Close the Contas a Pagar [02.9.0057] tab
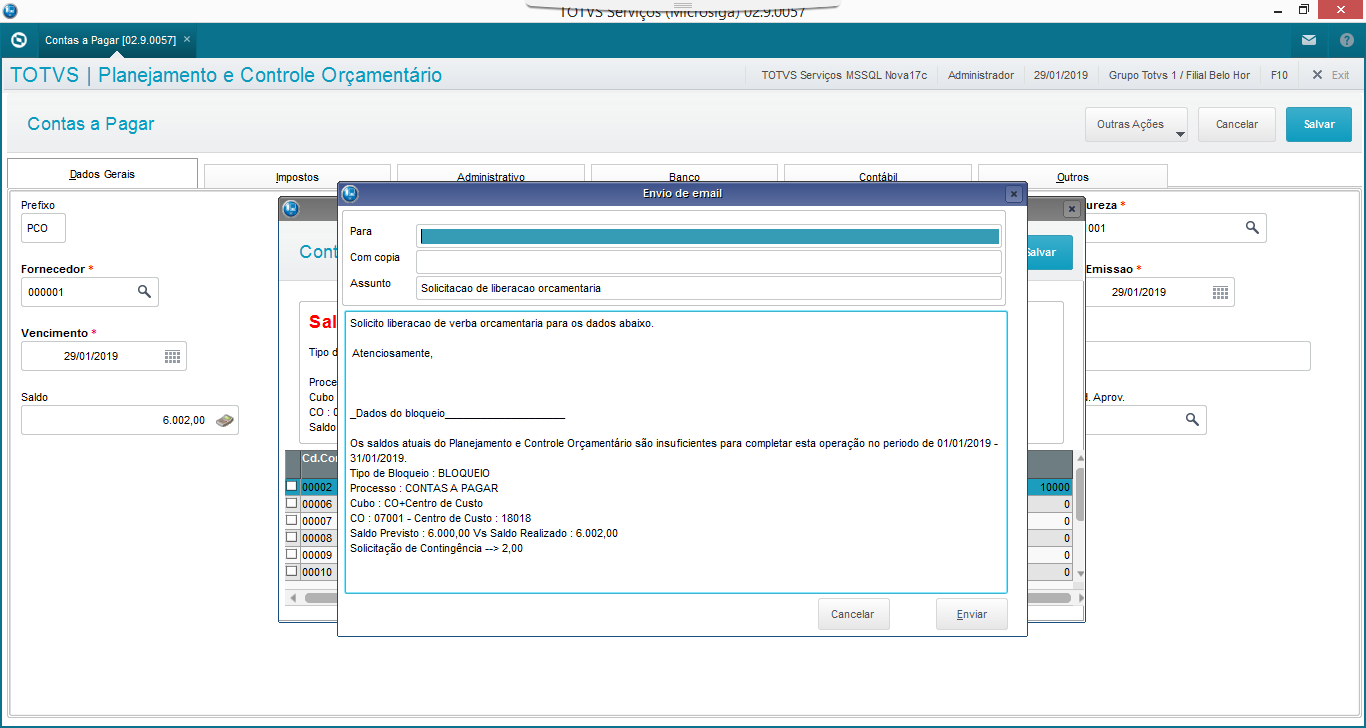Image resolution: width=1366 pixels, height=728 pixels. [187, 39]
